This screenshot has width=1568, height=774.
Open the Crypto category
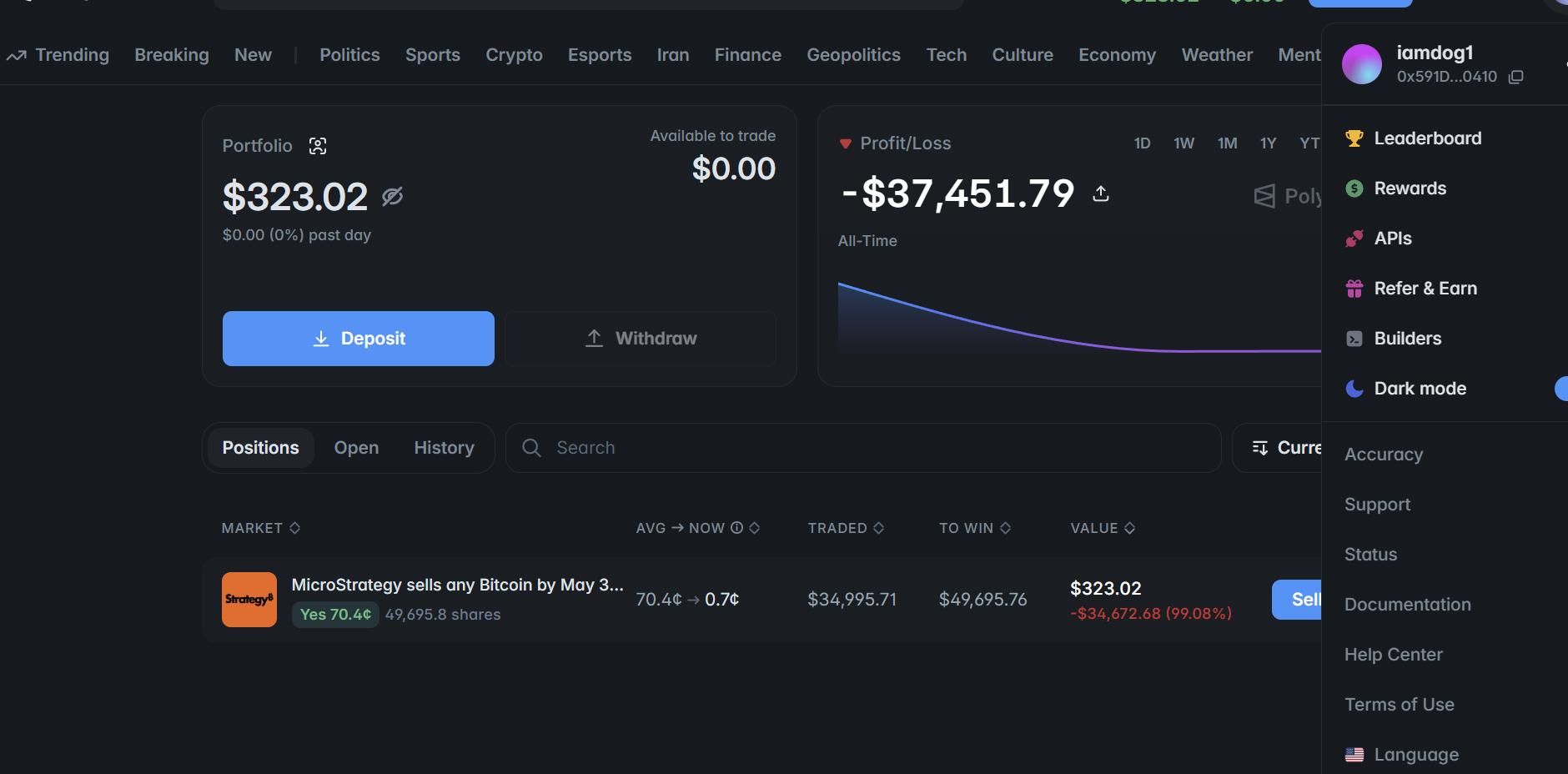coord(514,55)
